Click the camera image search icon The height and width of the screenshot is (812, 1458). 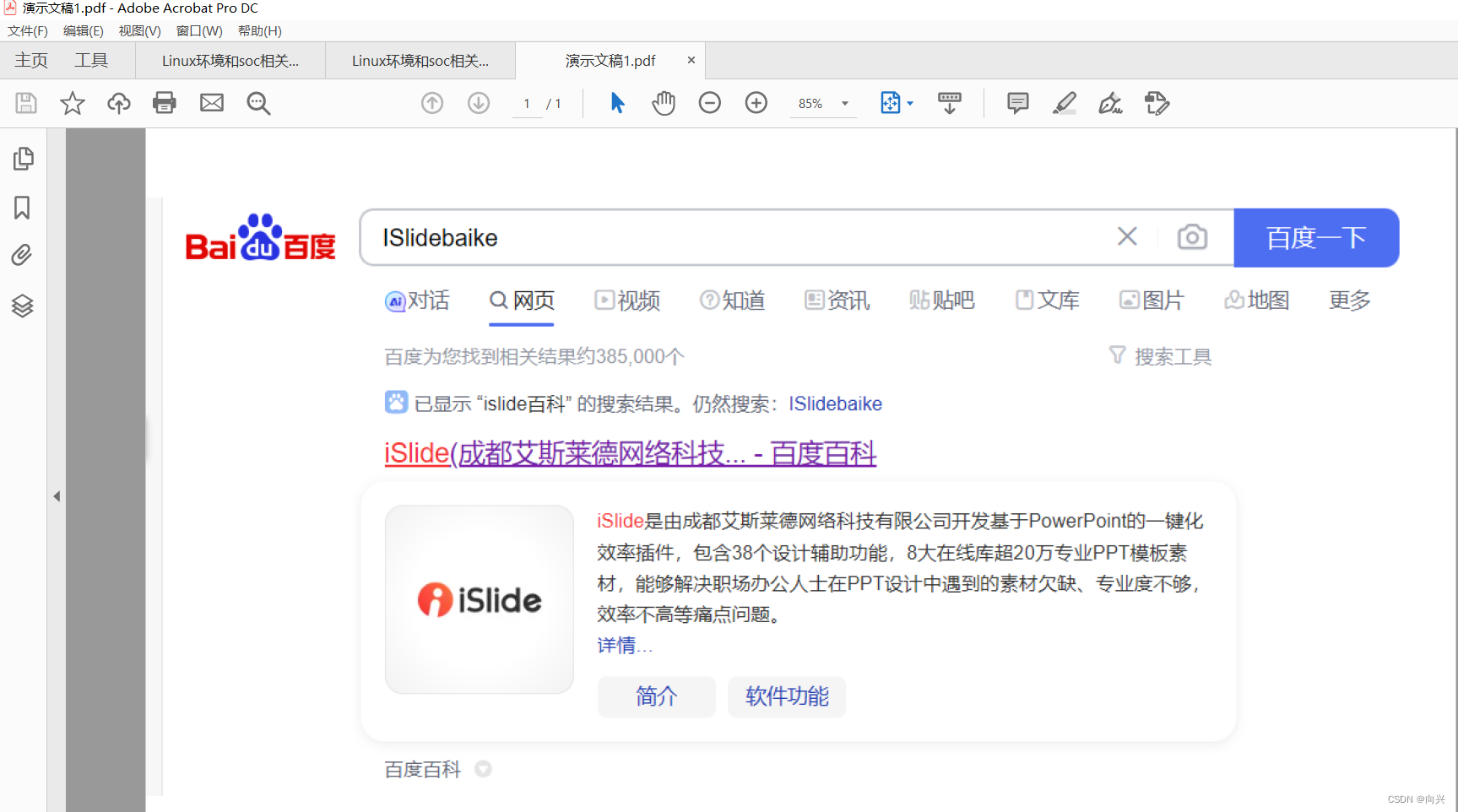tap(1192, 236)
